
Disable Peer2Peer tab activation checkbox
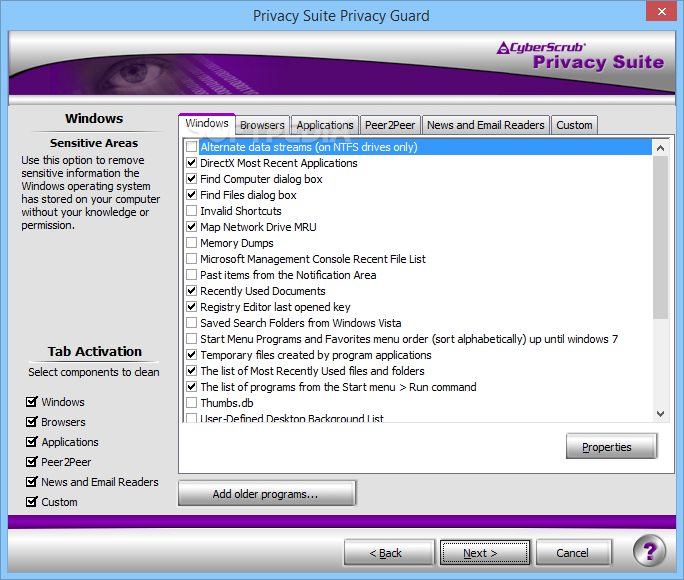31,462
